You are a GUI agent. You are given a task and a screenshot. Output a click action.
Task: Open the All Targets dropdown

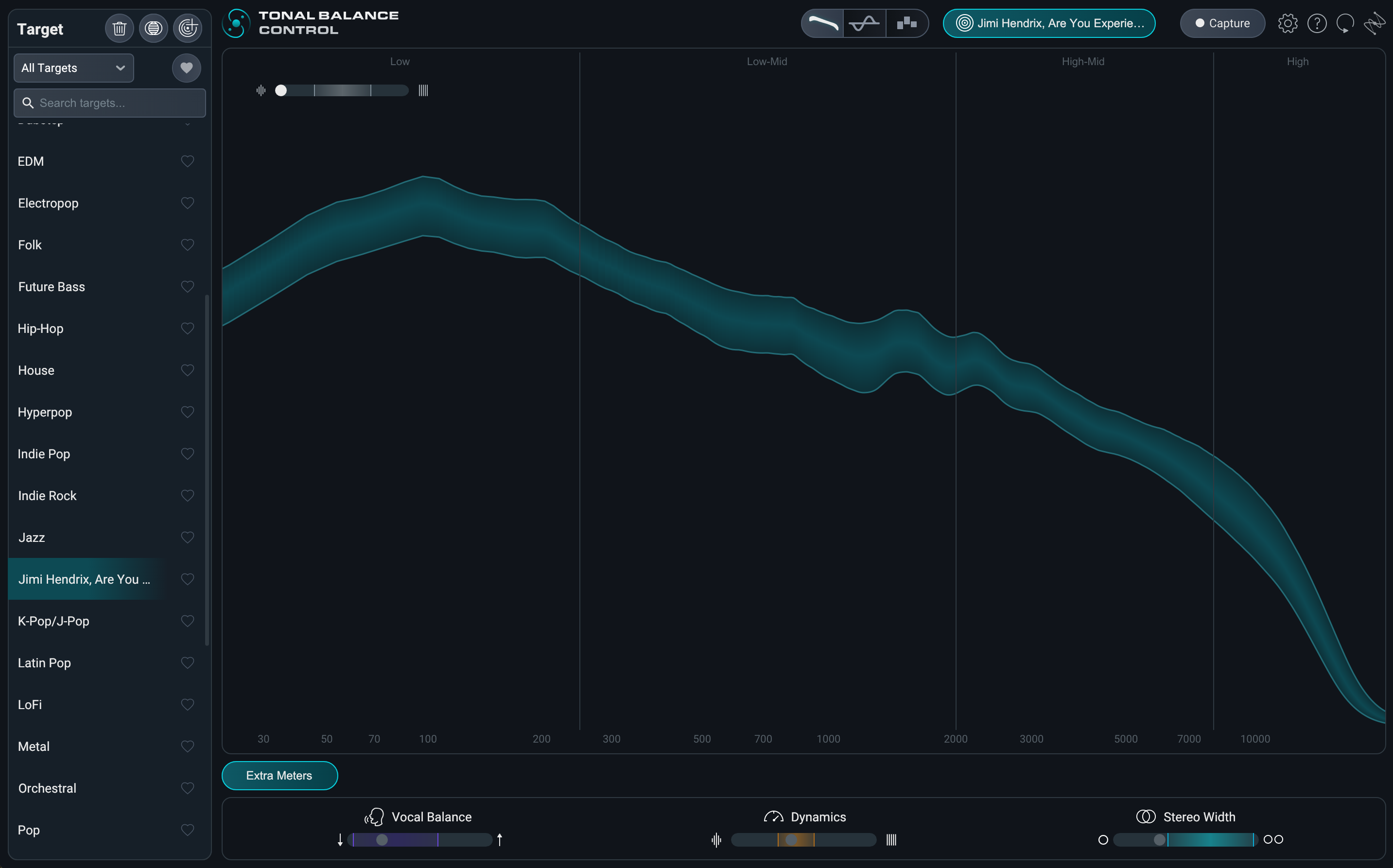73,68
